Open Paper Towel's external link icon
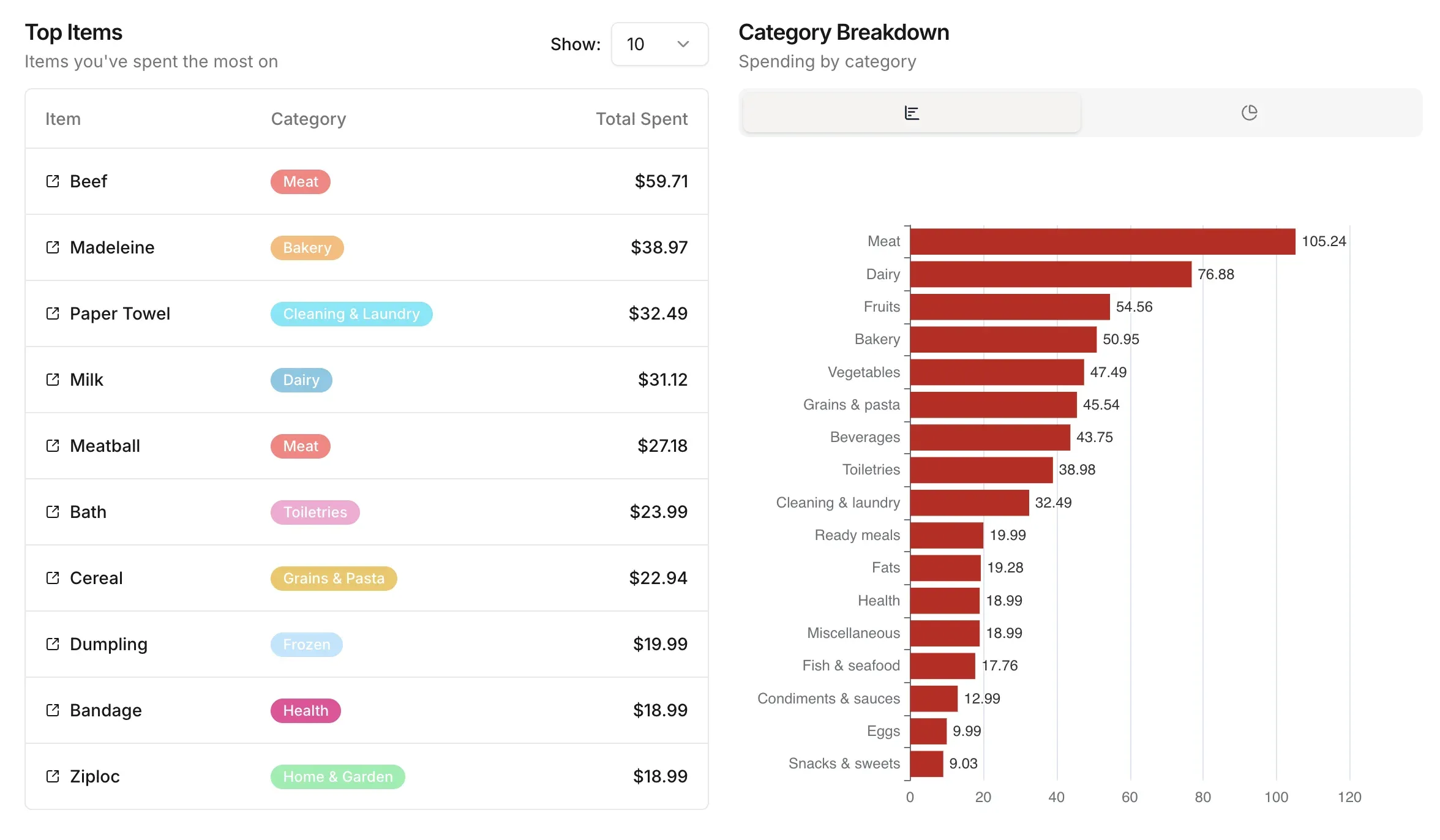 53,313
